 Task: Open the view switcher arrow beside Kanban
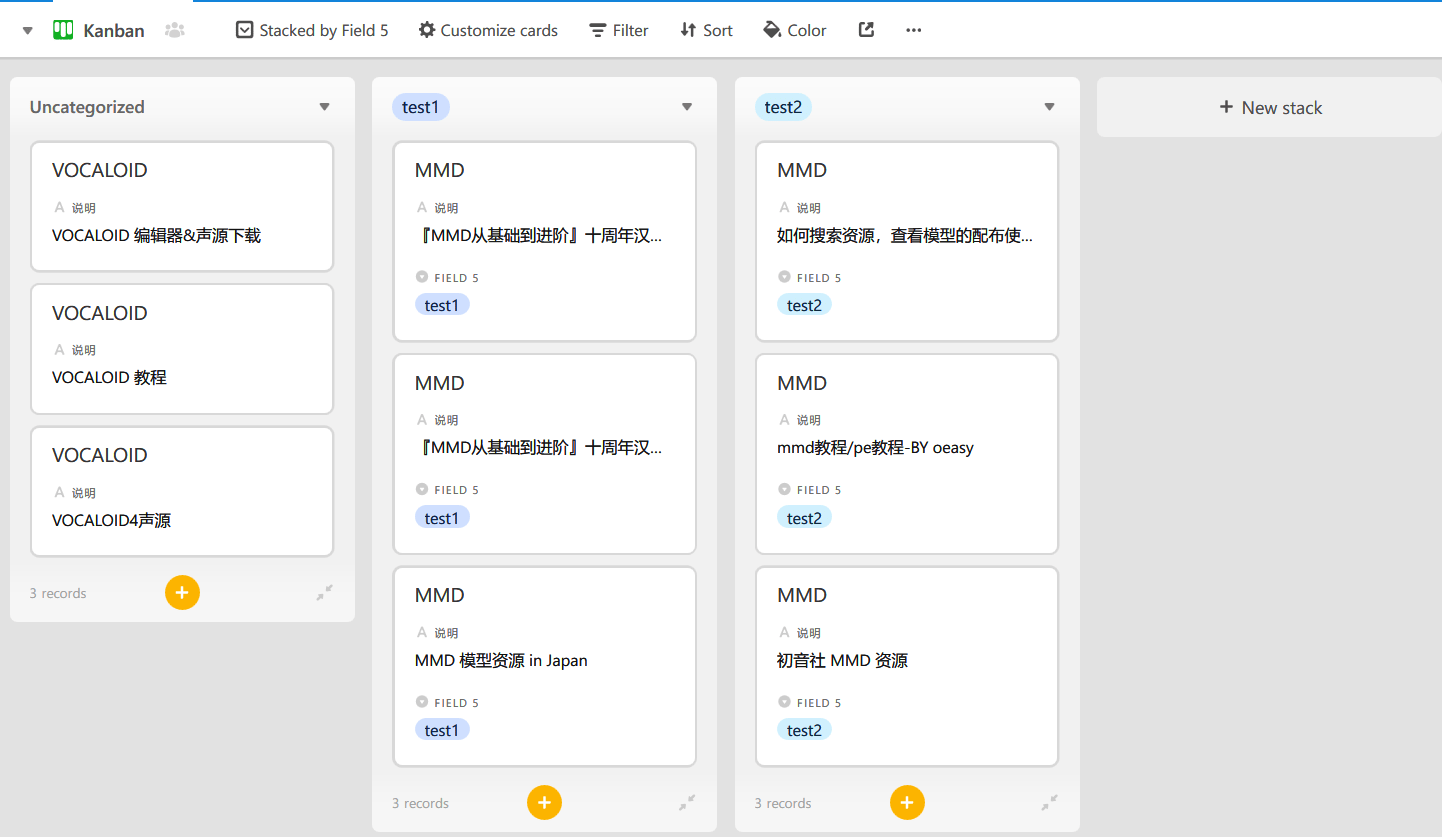coord(28,31)
